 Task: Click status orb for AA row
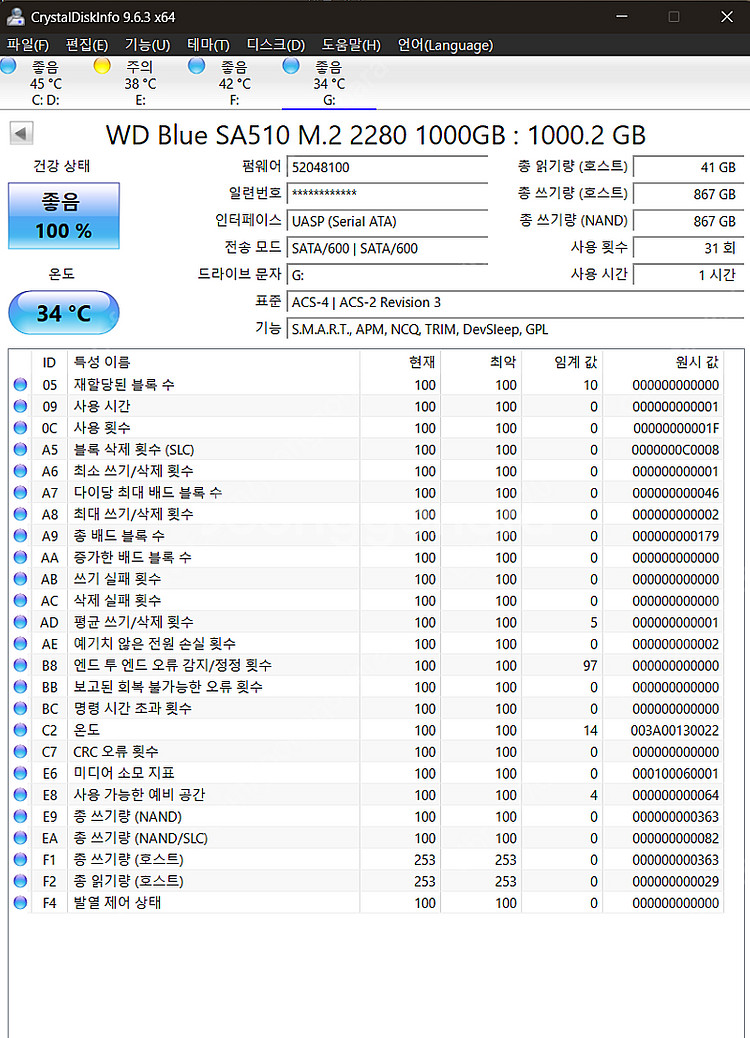pos(21,557)
